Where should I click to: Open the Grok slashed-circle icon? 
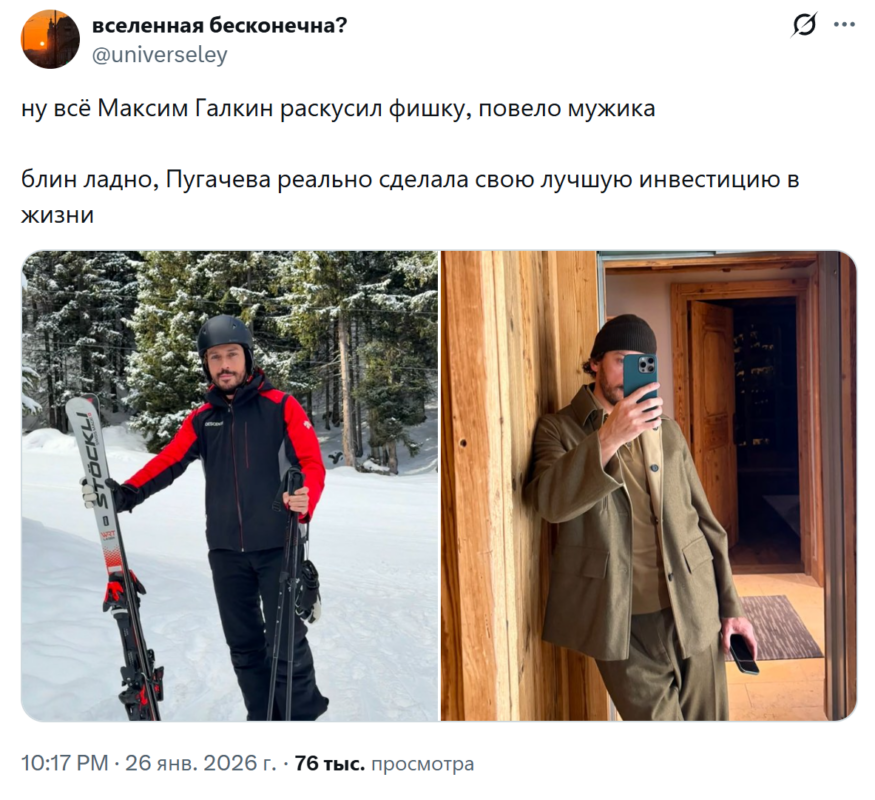(x=804, y=25)
